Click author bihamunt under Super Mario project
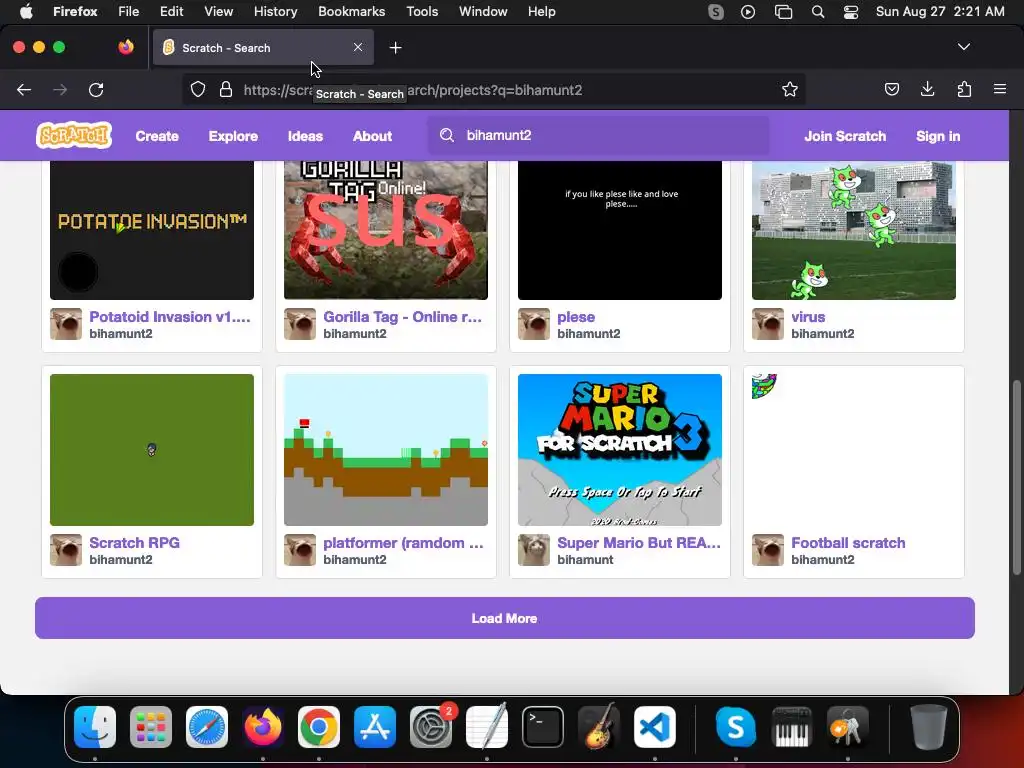Viewport: 1024px width, 768px height. 585,560
